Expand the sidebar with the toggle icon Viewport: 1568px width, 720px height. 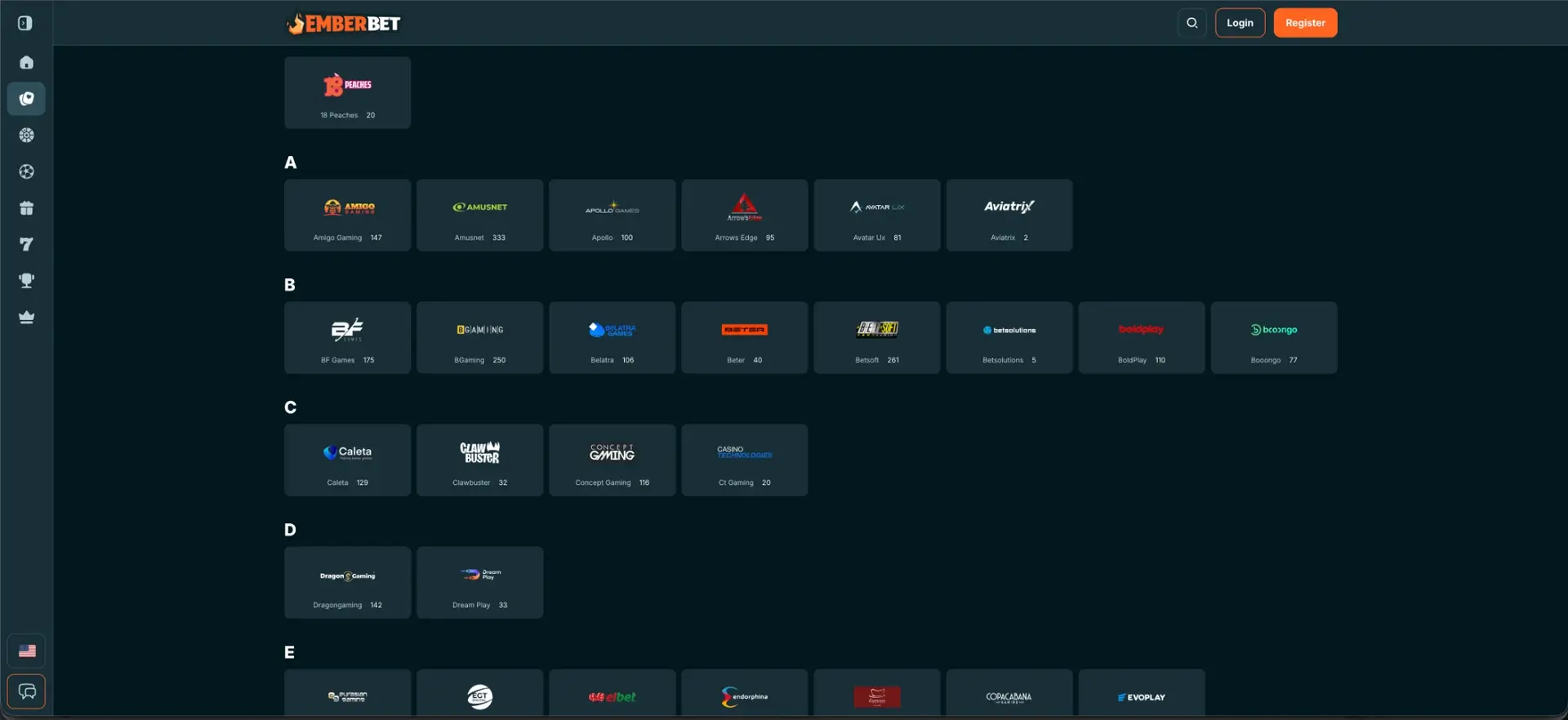coord(25,23)
